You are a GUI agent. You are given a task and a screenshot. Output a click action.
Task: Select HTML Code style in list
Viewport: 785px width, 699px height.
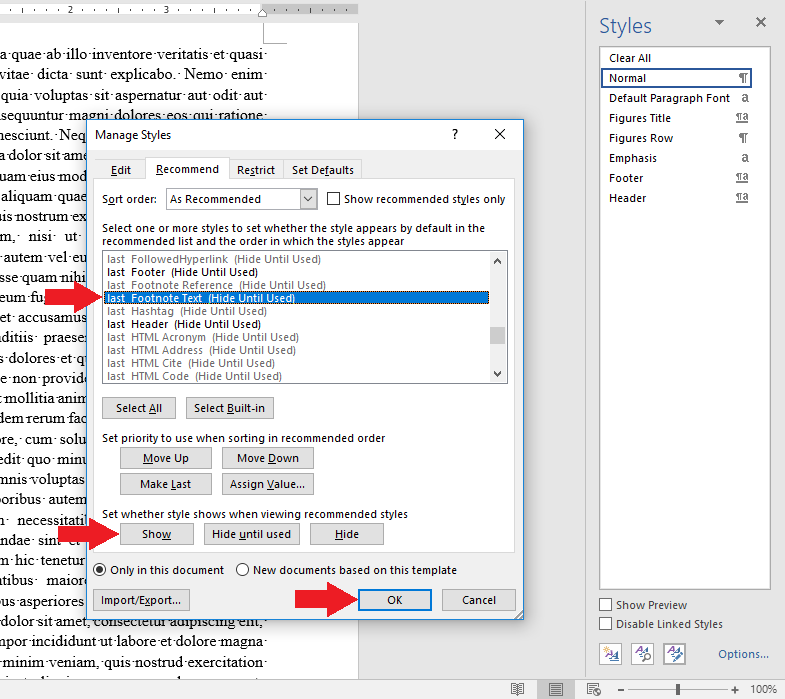pyautogui.click(x=296, y=376)
